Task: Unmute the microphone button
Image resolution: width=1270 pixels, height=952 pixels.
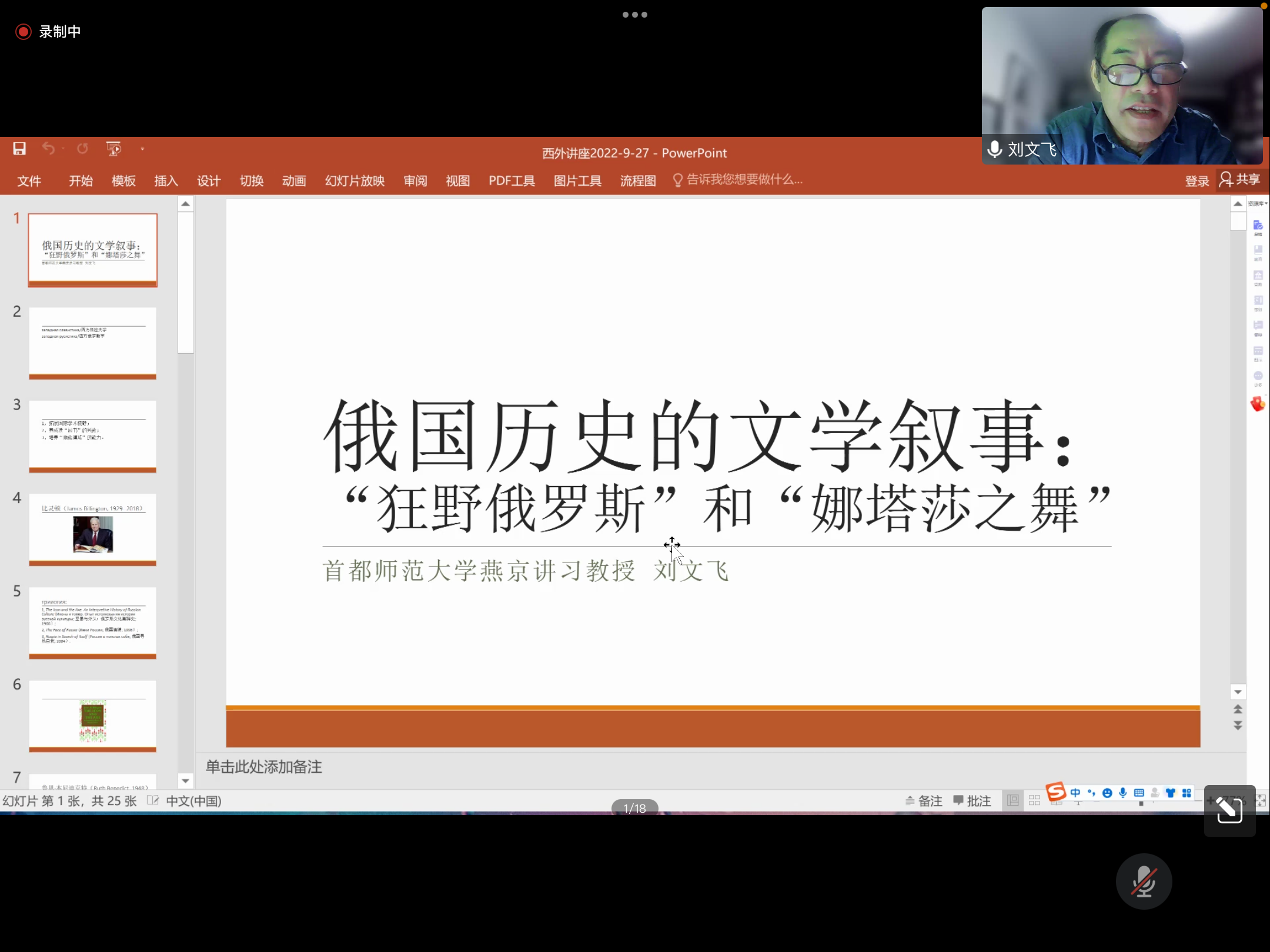Action: [x=1143, y=881]
